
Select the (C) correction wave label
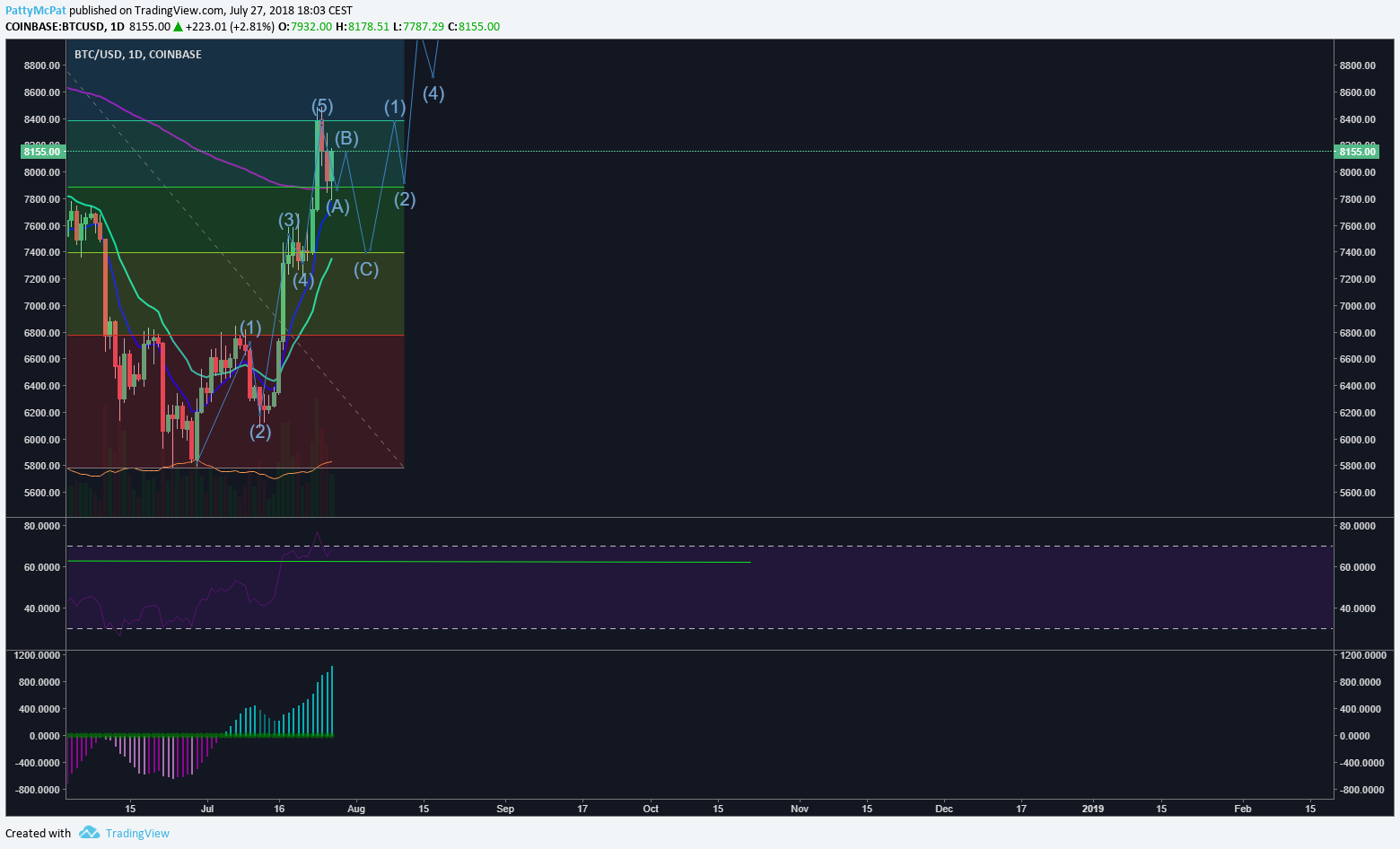tap(365, 269)
